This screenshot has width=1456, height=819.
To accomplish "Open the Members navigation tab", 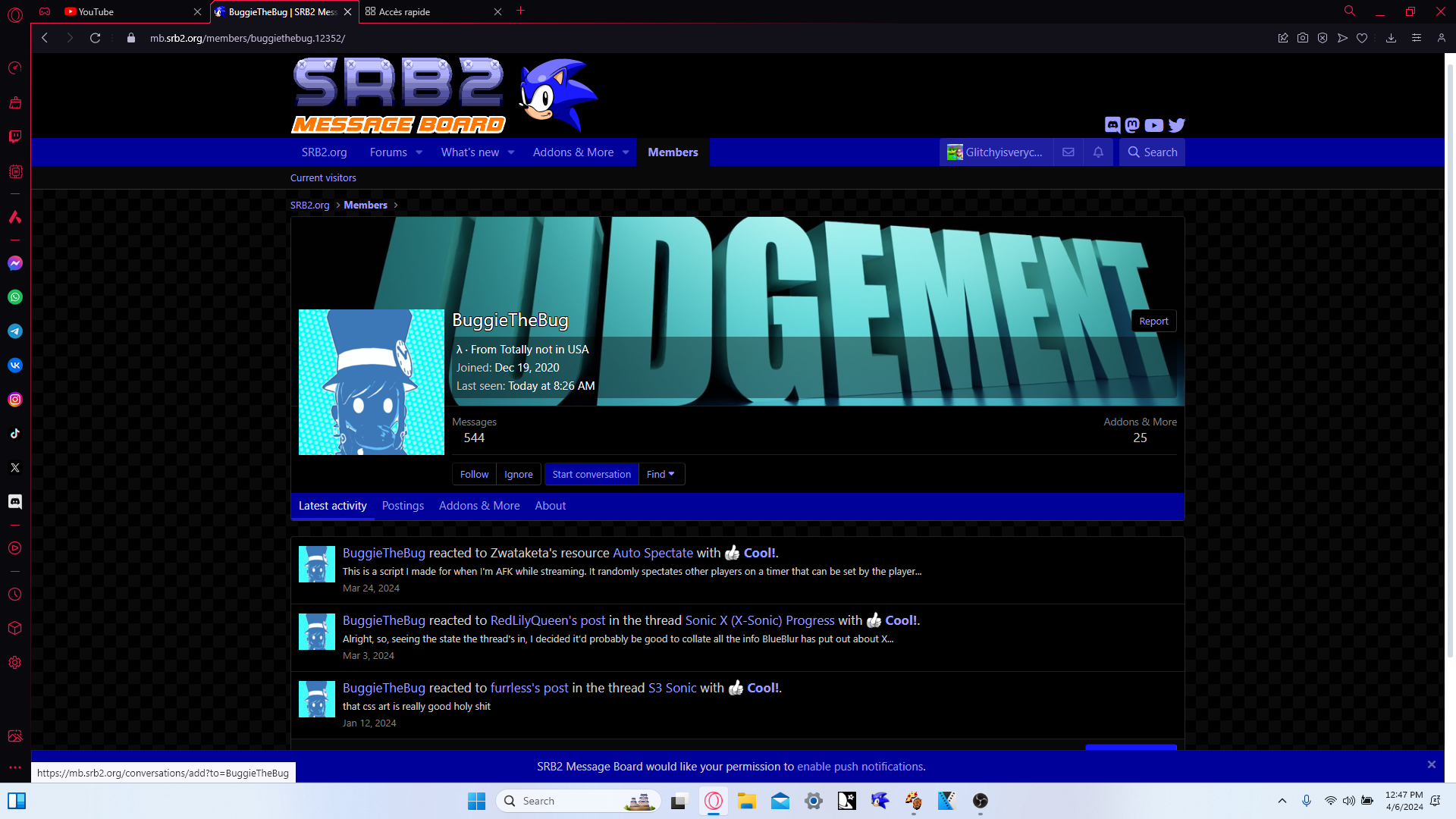I will pos(673,152).
